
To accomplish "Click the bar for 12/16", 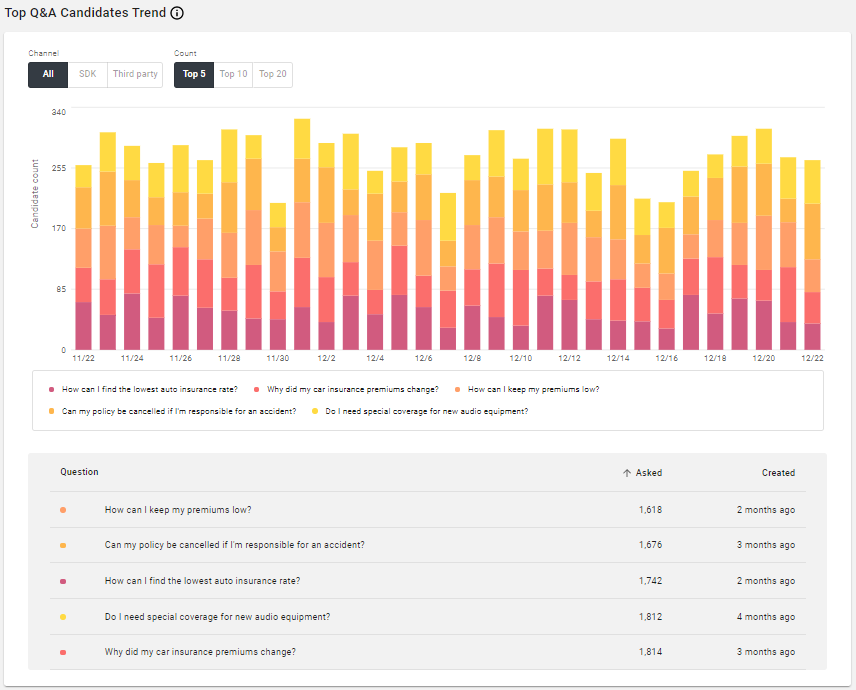I will 667,276.
